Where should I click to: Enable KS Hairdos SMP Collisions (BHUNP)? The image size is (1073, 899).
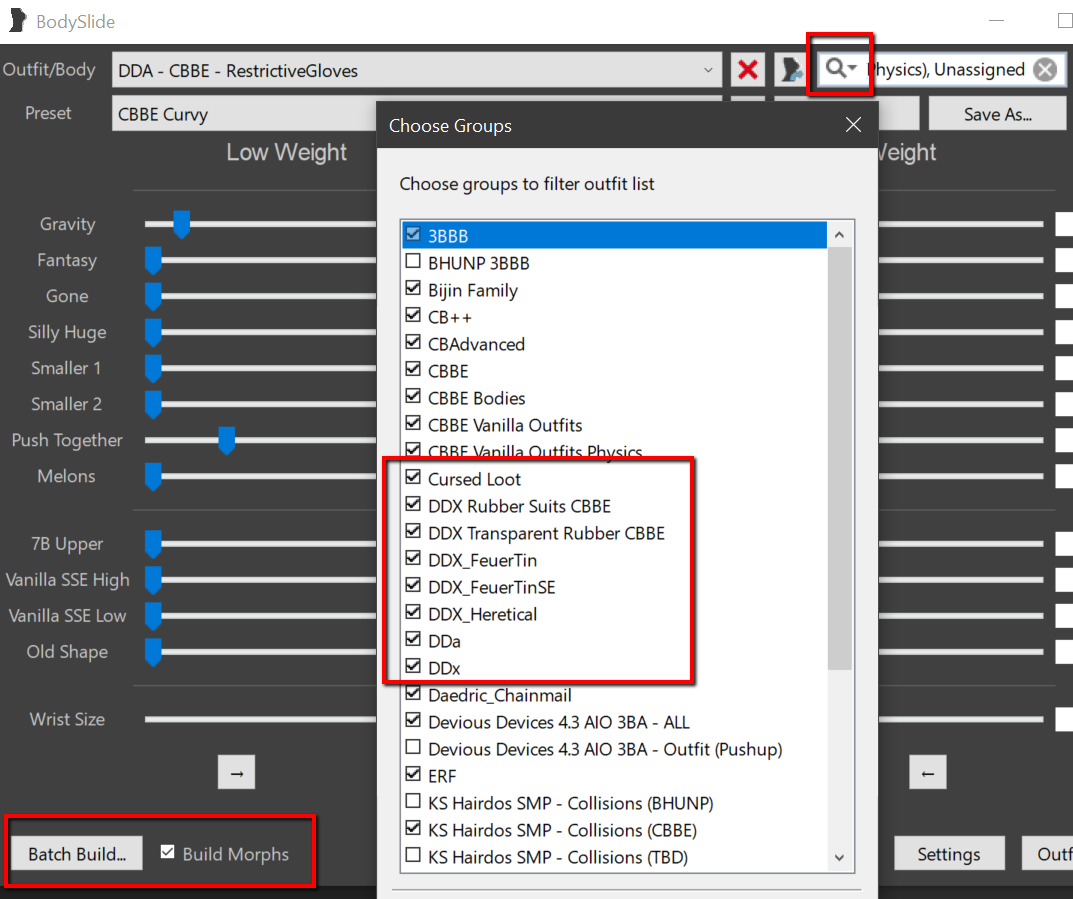[413, 802]
